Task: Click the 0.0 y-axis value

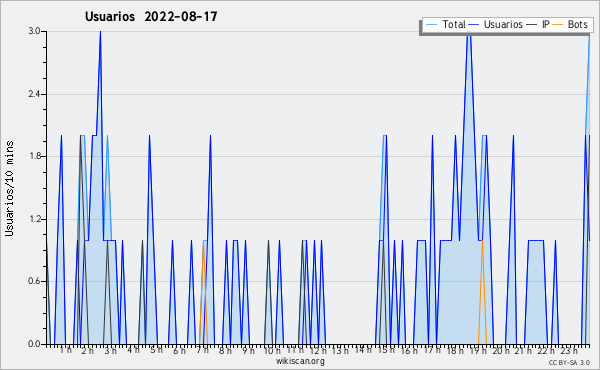Action: (x=35, y=344)
